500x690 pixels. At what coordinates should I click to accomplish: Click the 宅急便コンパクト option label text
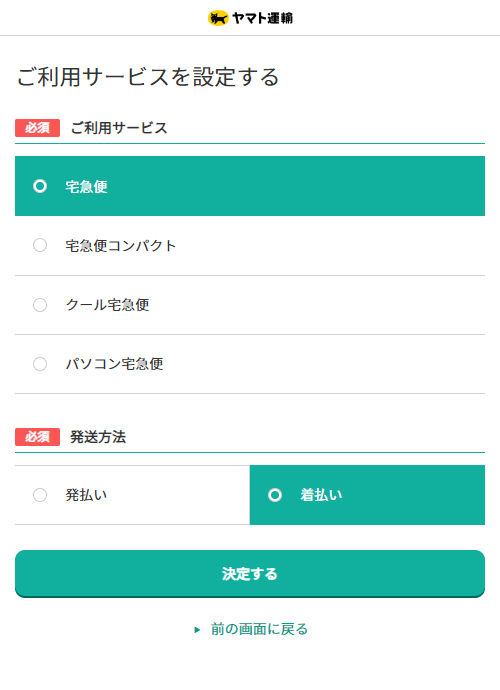tap(121, 246)
